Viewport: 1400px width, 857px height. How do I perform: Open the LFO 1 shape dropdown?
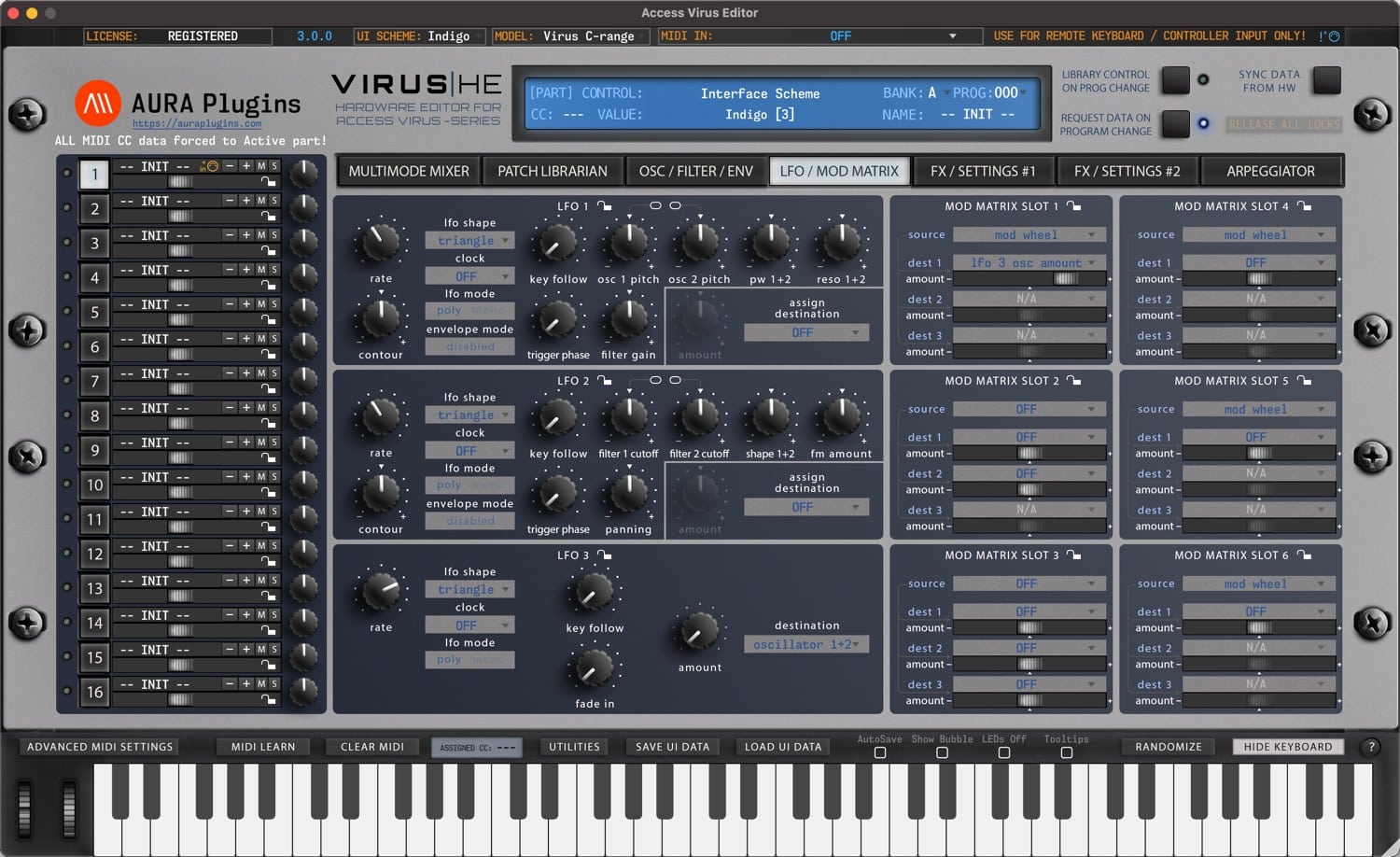point(469,241)
